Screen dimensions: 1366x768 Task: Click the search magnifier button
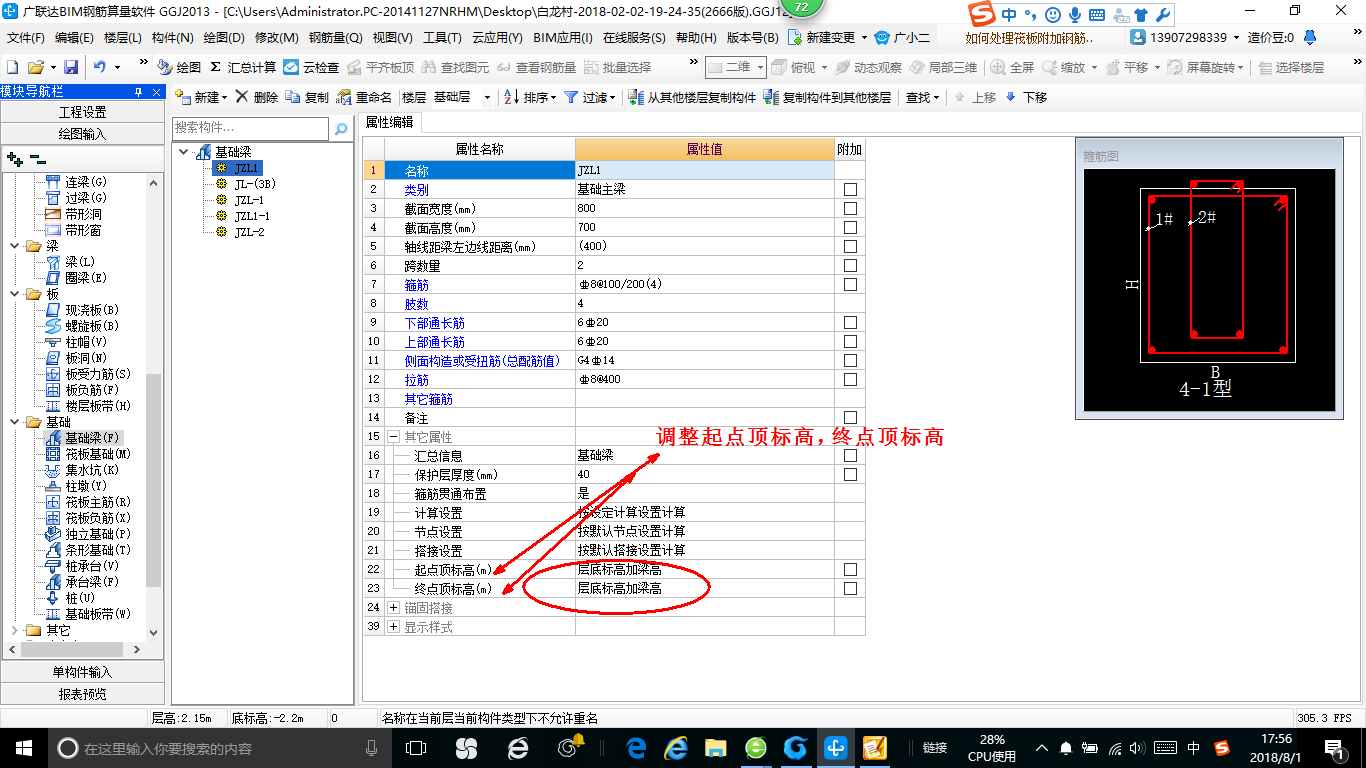click(341, 128)
